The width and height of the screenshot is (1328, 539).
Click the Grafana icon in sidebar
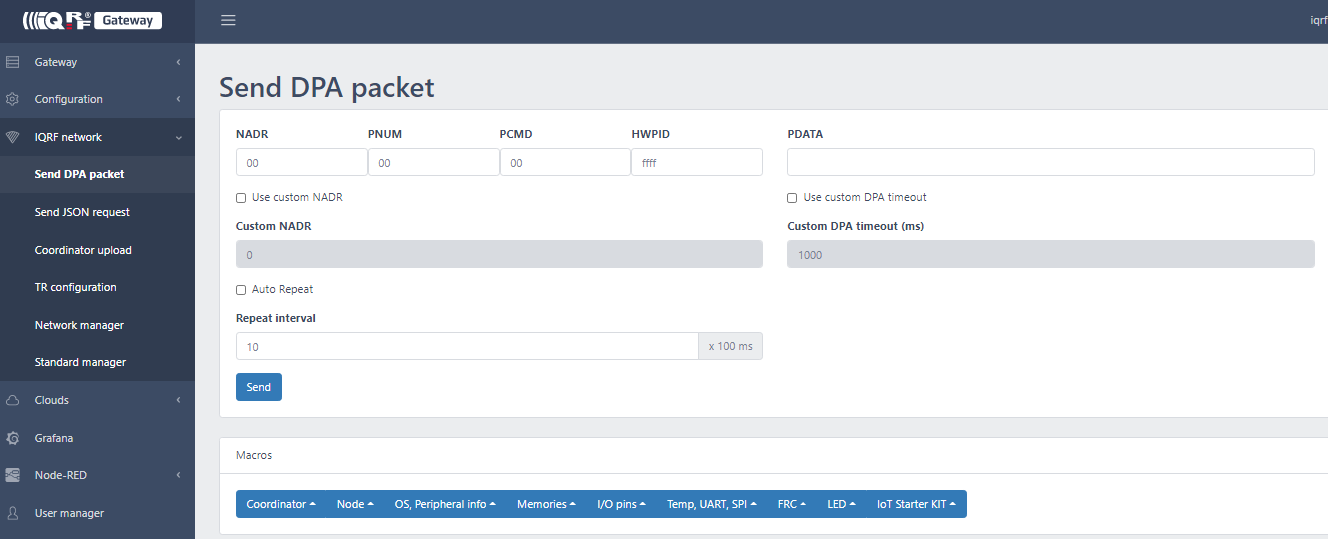[13, 438]
